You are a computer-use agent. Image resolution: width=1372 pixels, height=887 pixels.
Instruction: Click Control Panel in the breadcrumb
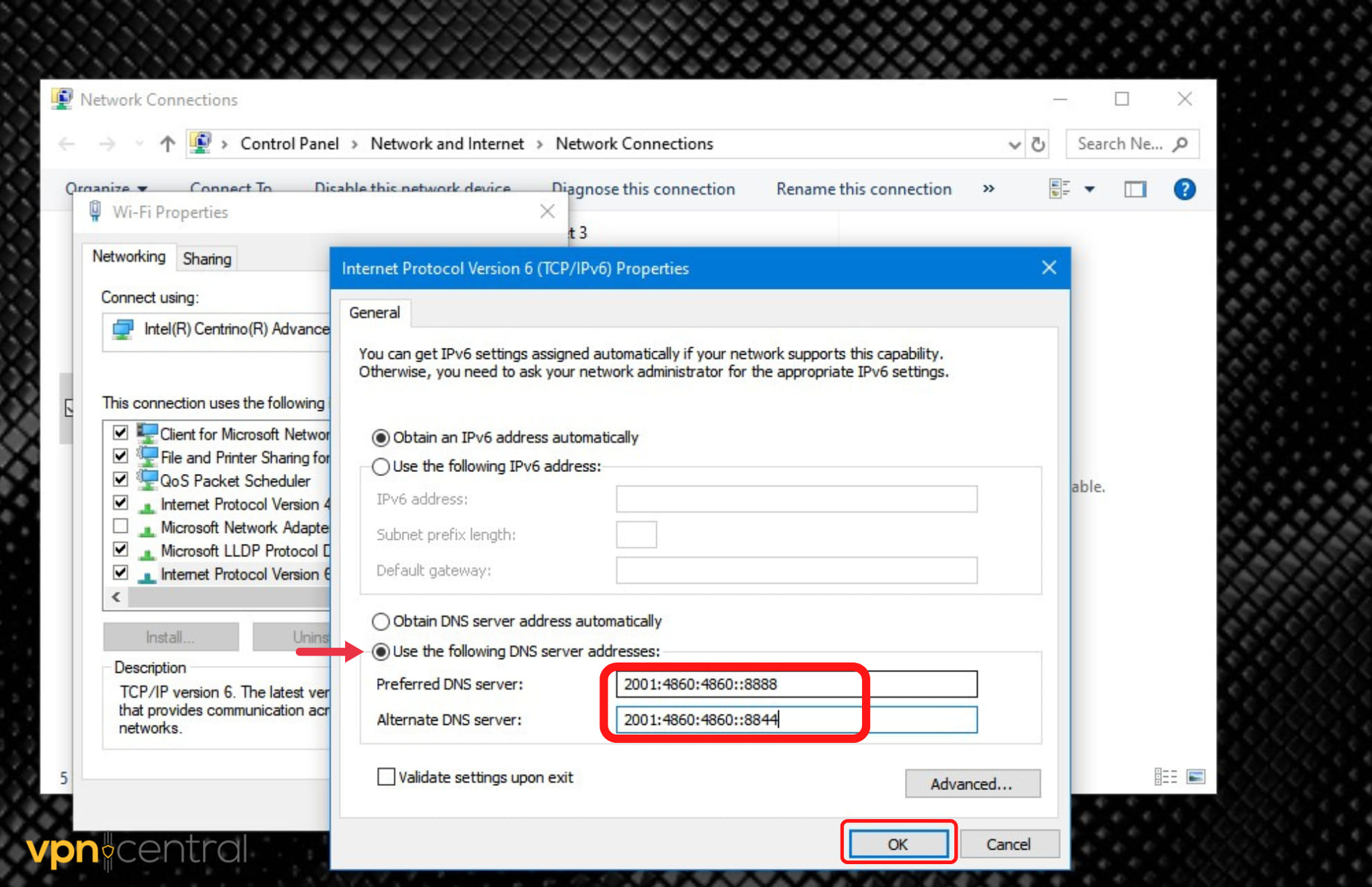point(289,143)
